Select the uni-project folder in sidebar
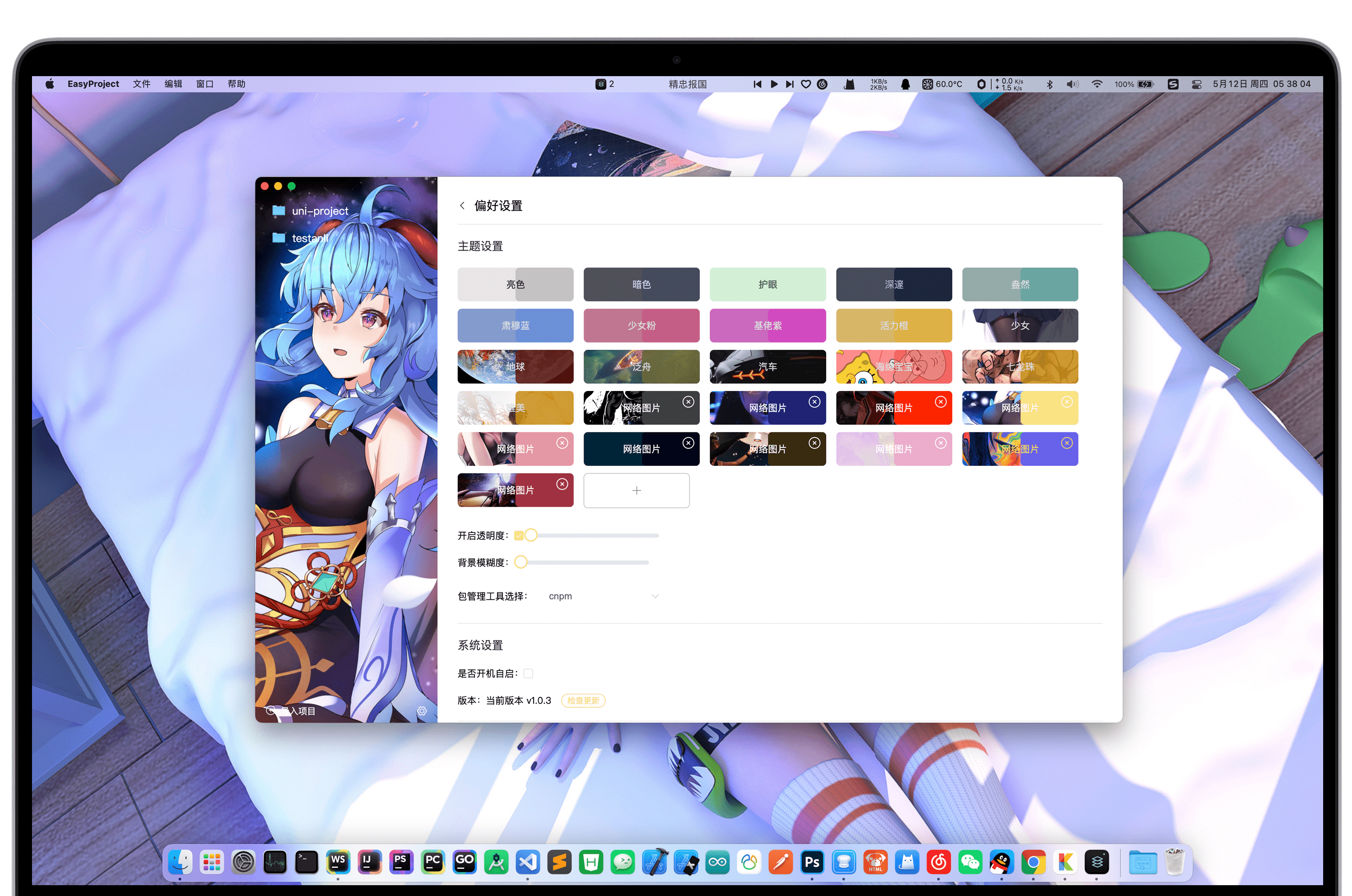 [311, 211]
